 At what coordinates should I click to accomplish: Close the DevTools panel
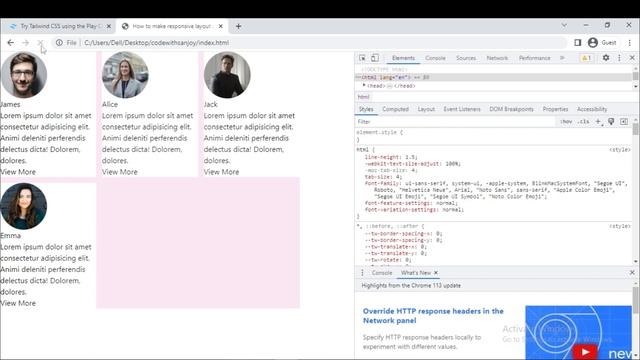click(x=632, y=58)
